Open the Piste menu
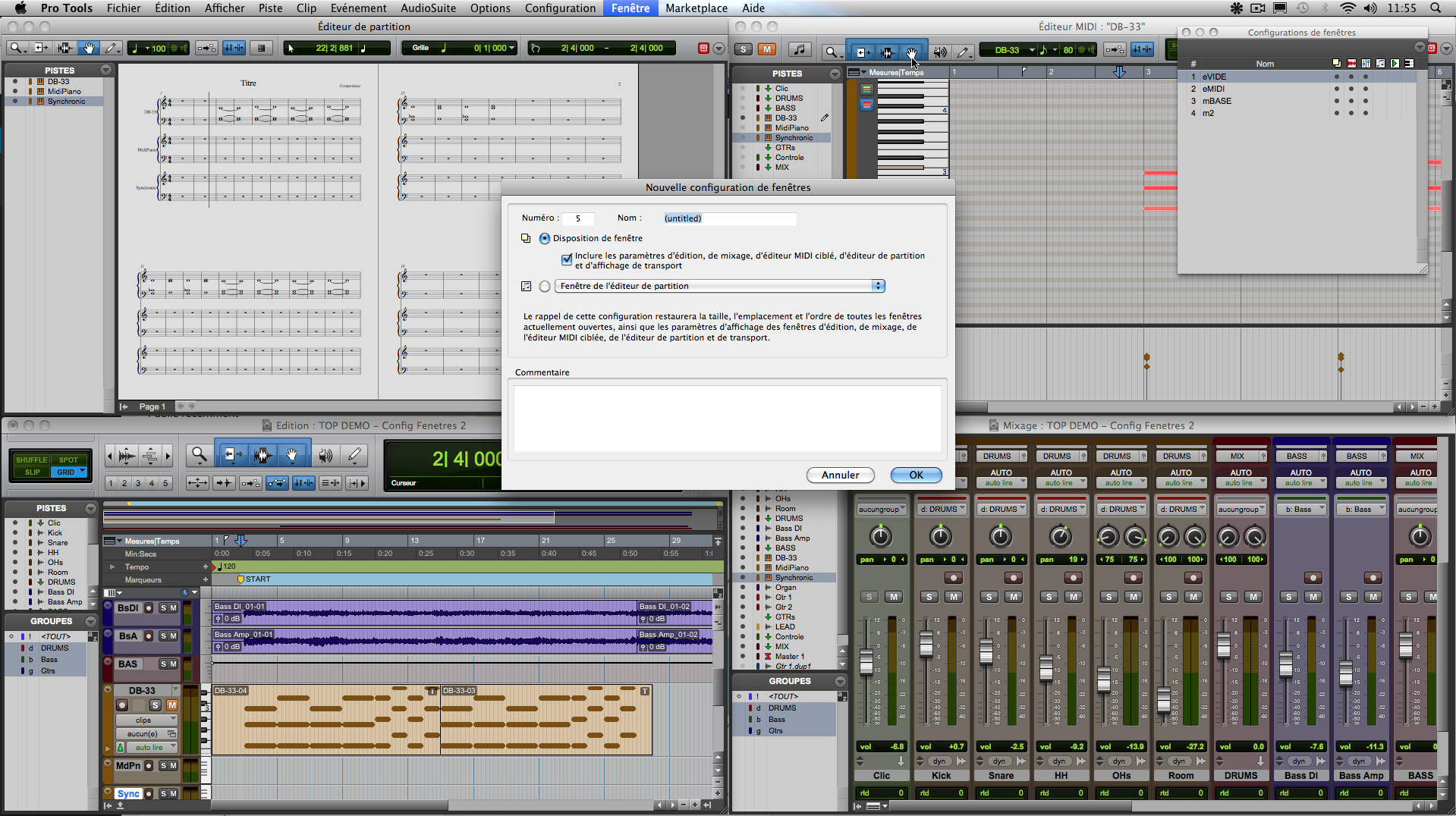1456x816 pixels. [270, 8]
